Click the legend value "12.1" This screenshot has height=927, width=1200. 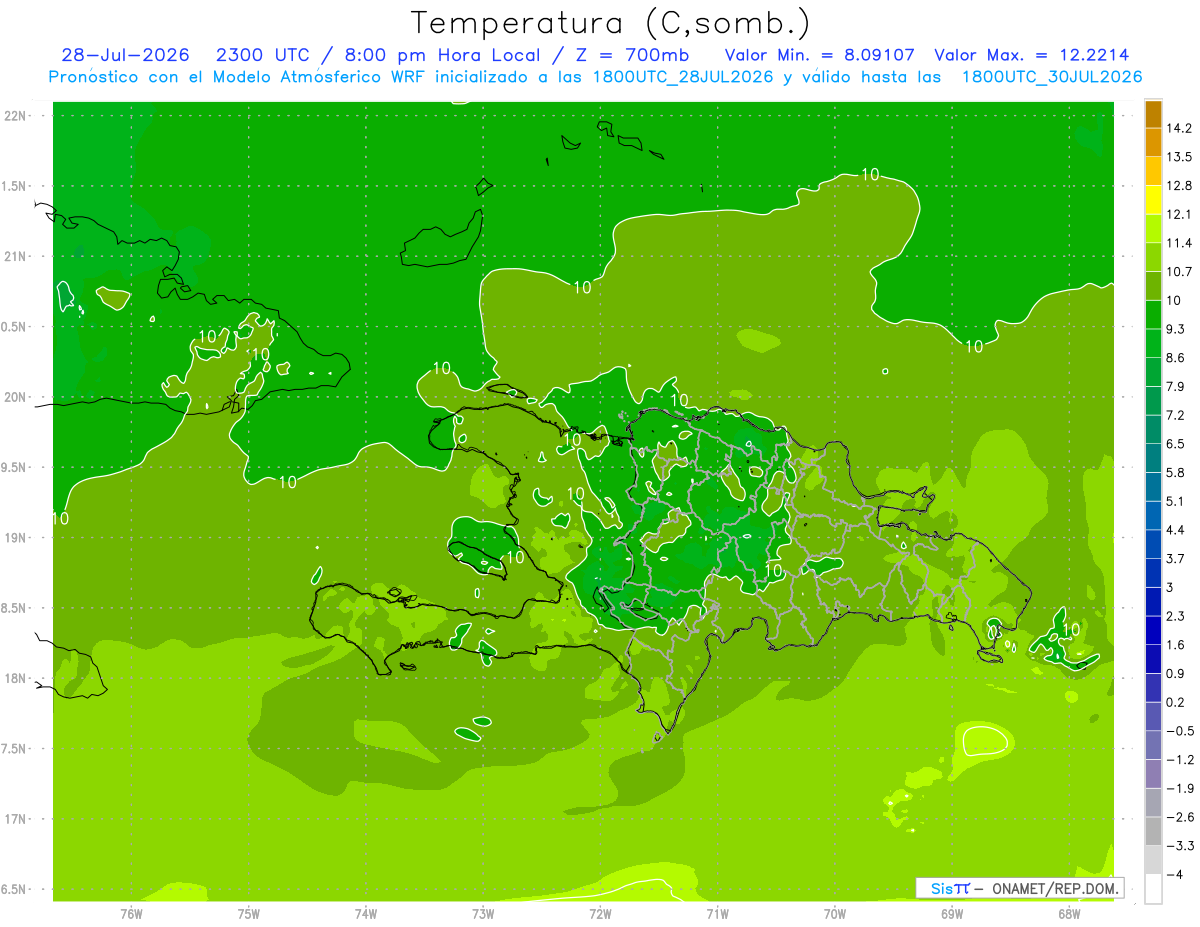point(1180,214)
